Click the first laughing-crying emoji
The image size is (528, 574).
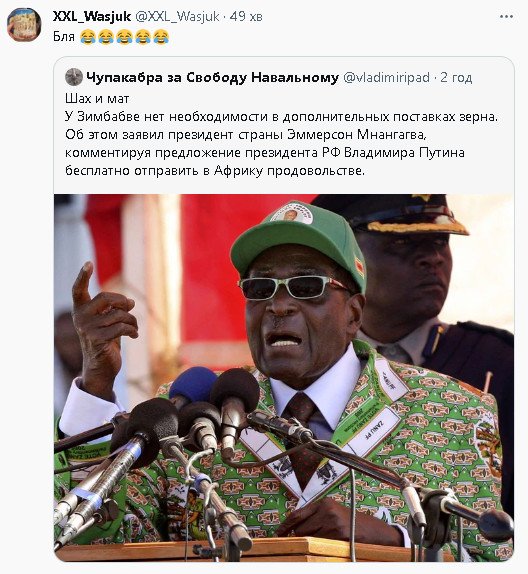88,37
